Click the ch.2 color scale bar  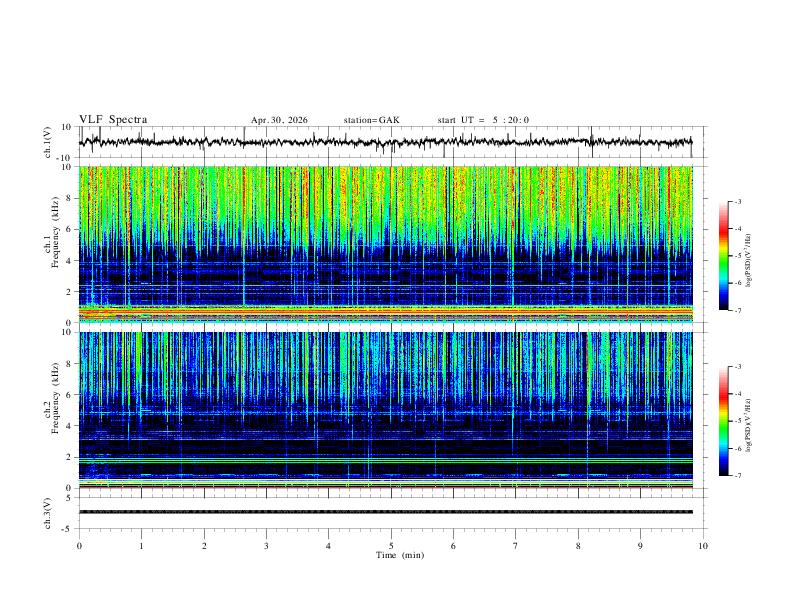click(x=723, y=421)
